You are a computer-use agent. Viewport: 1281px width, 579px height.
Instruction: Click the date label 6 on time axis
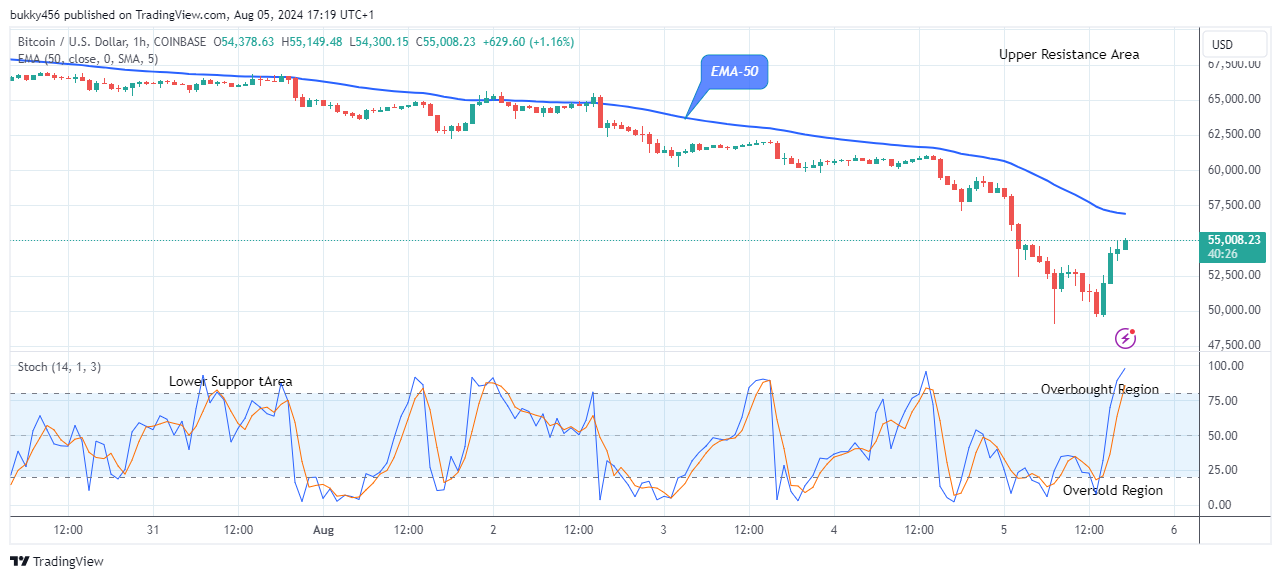point(1174,529)
